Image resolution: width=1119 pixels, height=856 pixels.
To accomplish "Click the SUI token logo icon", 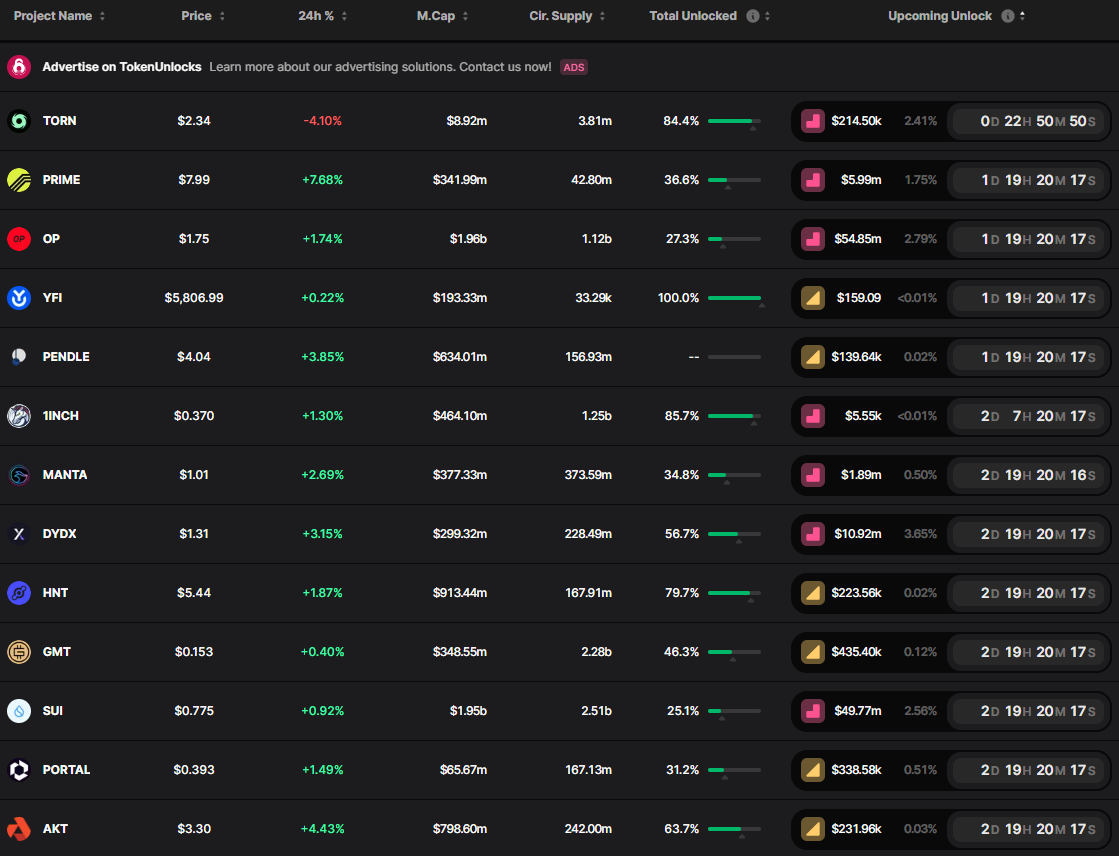I will (x=19, y=711).
